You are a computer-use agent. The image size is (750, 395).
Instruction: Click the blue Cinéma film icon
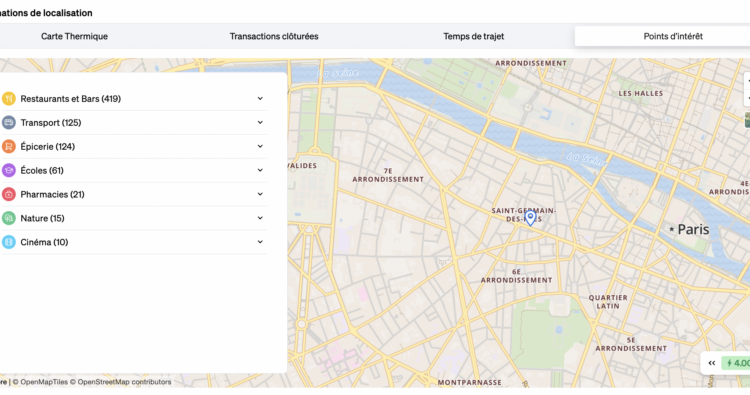coord(9,242)
